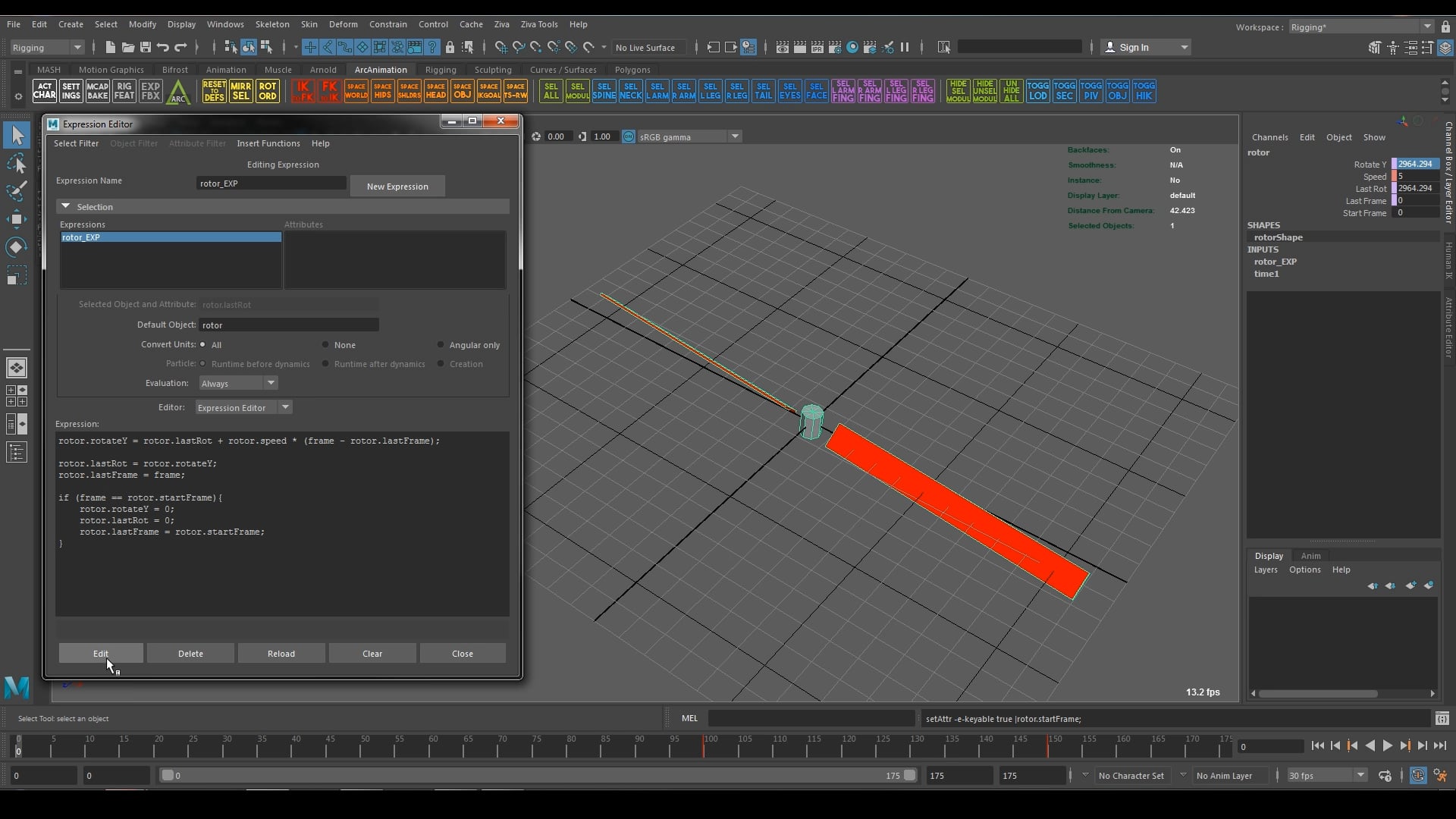Screen dimensions: 1456x819
Task: Click the Lasso select tool
Action: (x=17, y=164)
